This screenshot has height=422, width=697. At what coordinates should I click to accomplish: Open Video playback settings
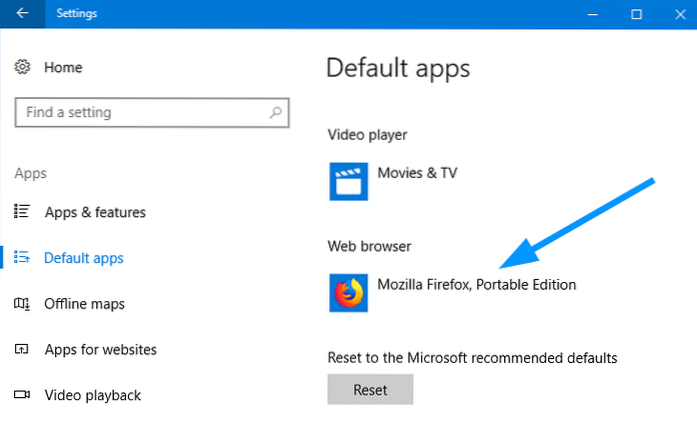[x=92, y=395]
